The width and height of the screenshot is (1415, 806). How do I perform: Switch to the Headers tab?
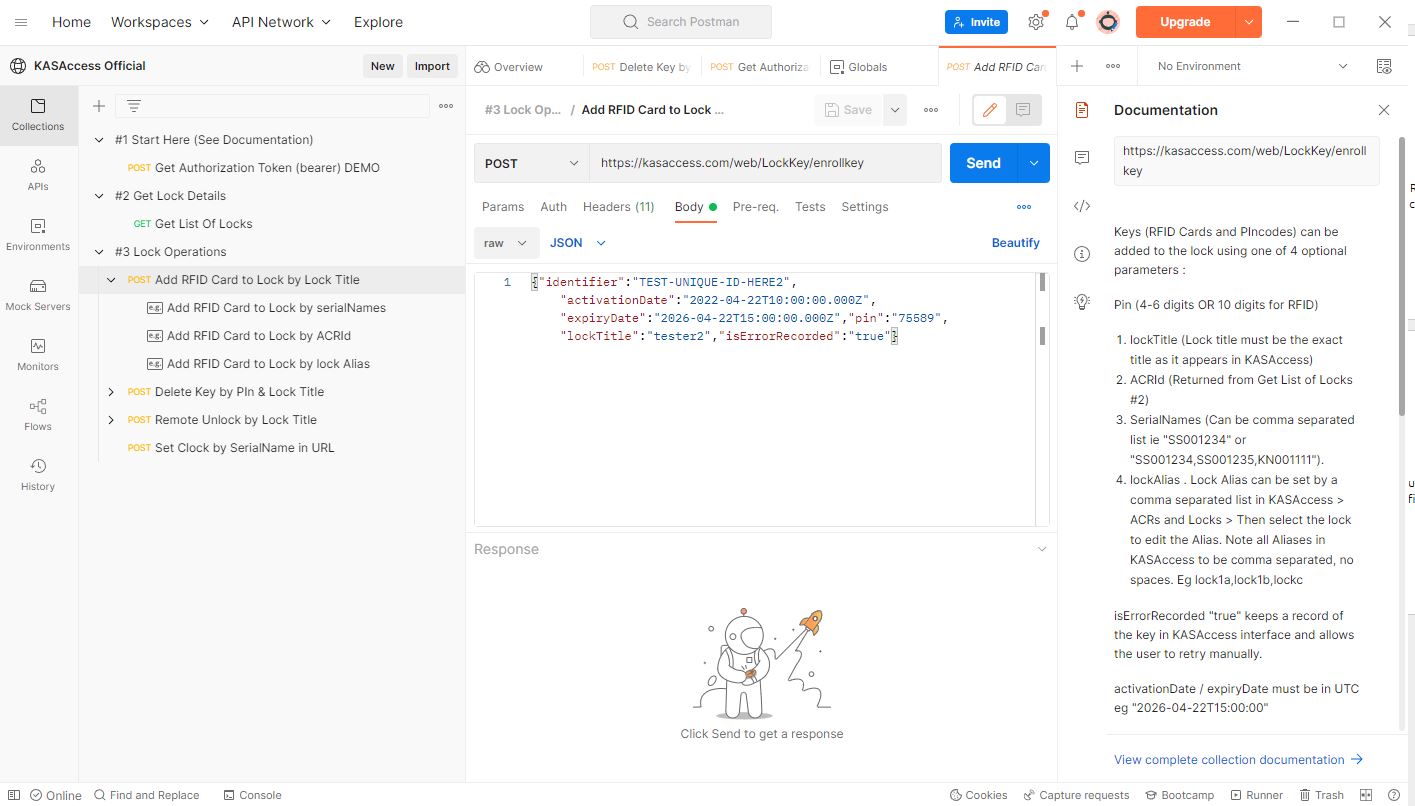[618, 207]
